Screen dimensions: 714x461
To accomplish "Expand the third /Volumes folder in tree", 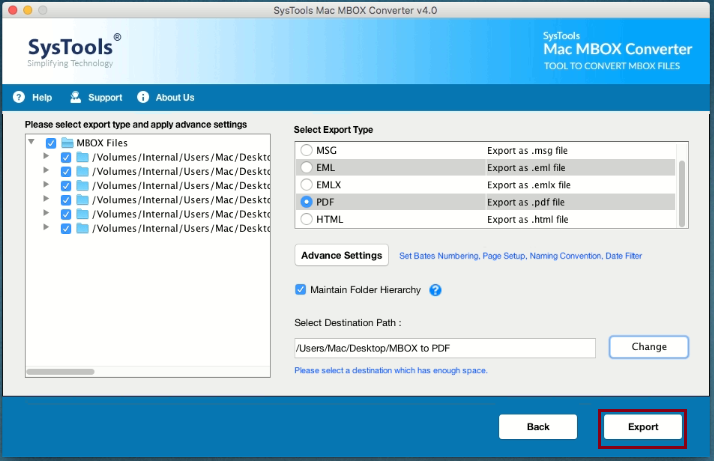I will (46, 184).
